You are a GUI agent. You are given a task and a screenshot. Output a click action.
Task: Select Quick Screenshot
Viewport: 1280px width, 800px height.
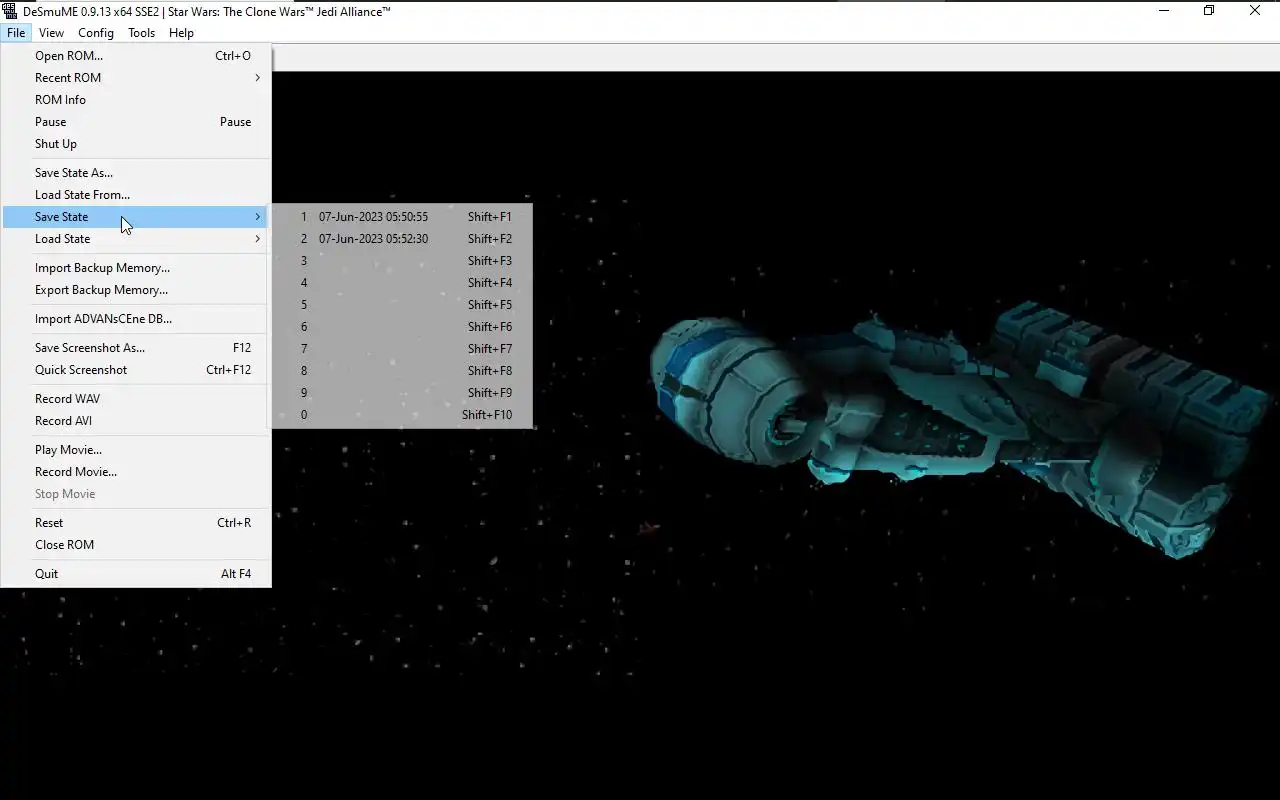click(136, 370)
